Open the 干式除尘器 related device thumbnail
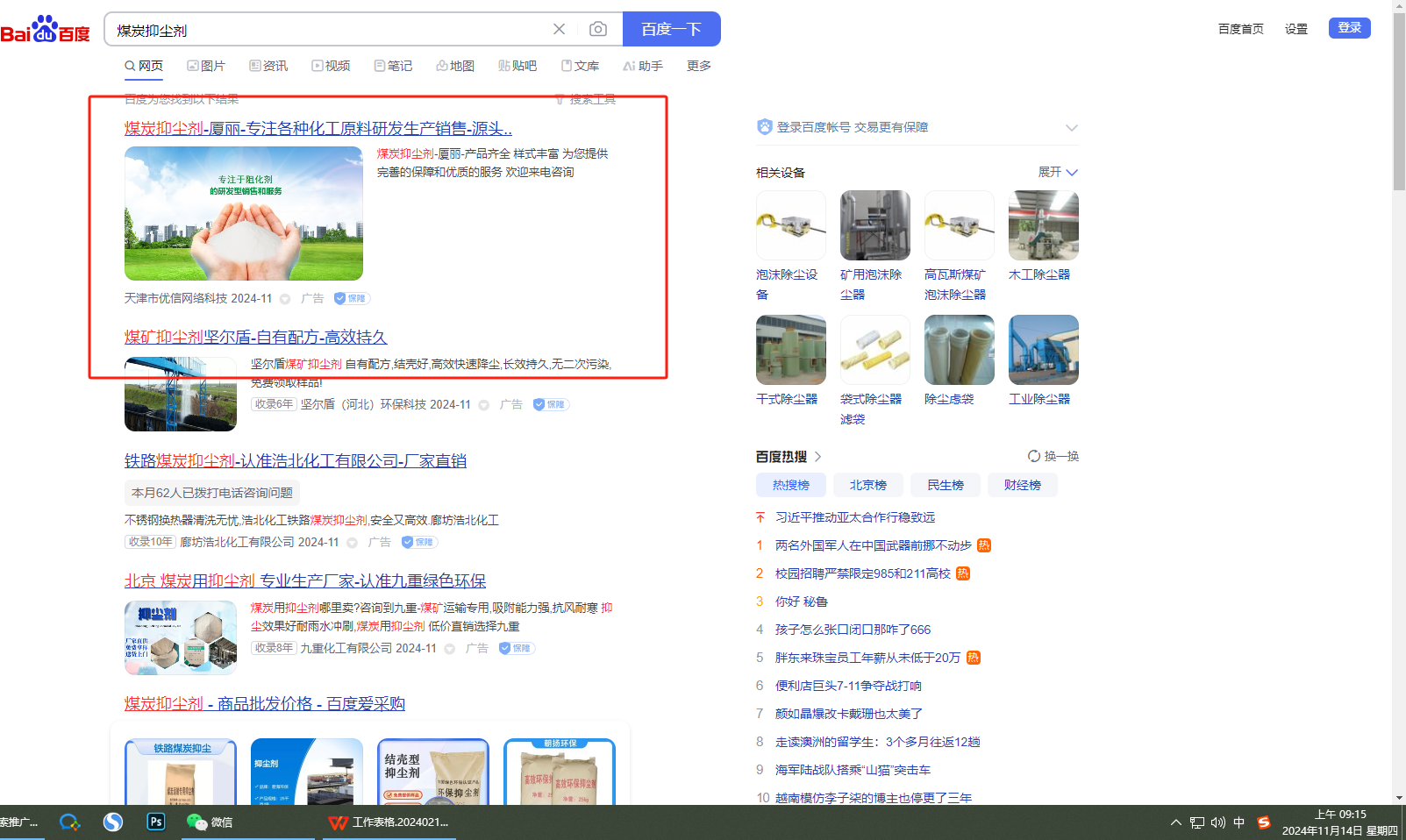The image size is (1406, 840). coord(791,350)
